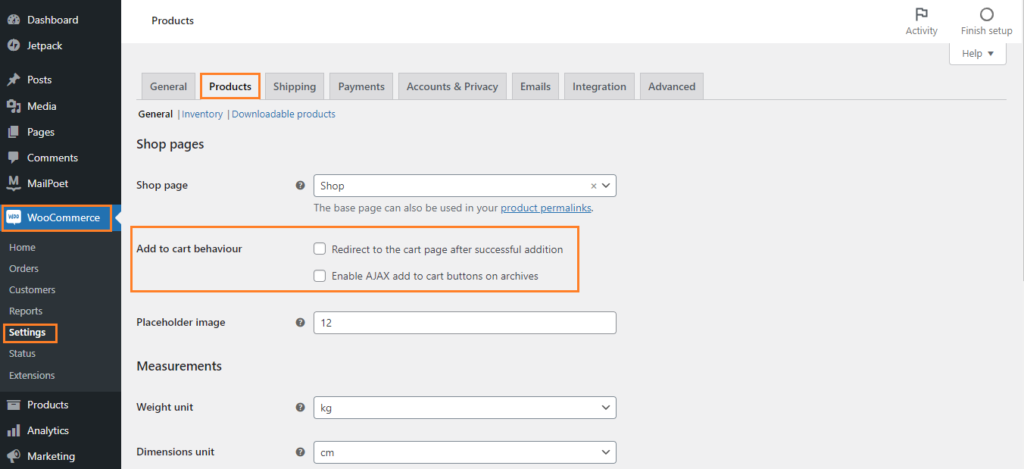Follow the product permalinks link
The image size is (1024, 469).
point(546,208)
